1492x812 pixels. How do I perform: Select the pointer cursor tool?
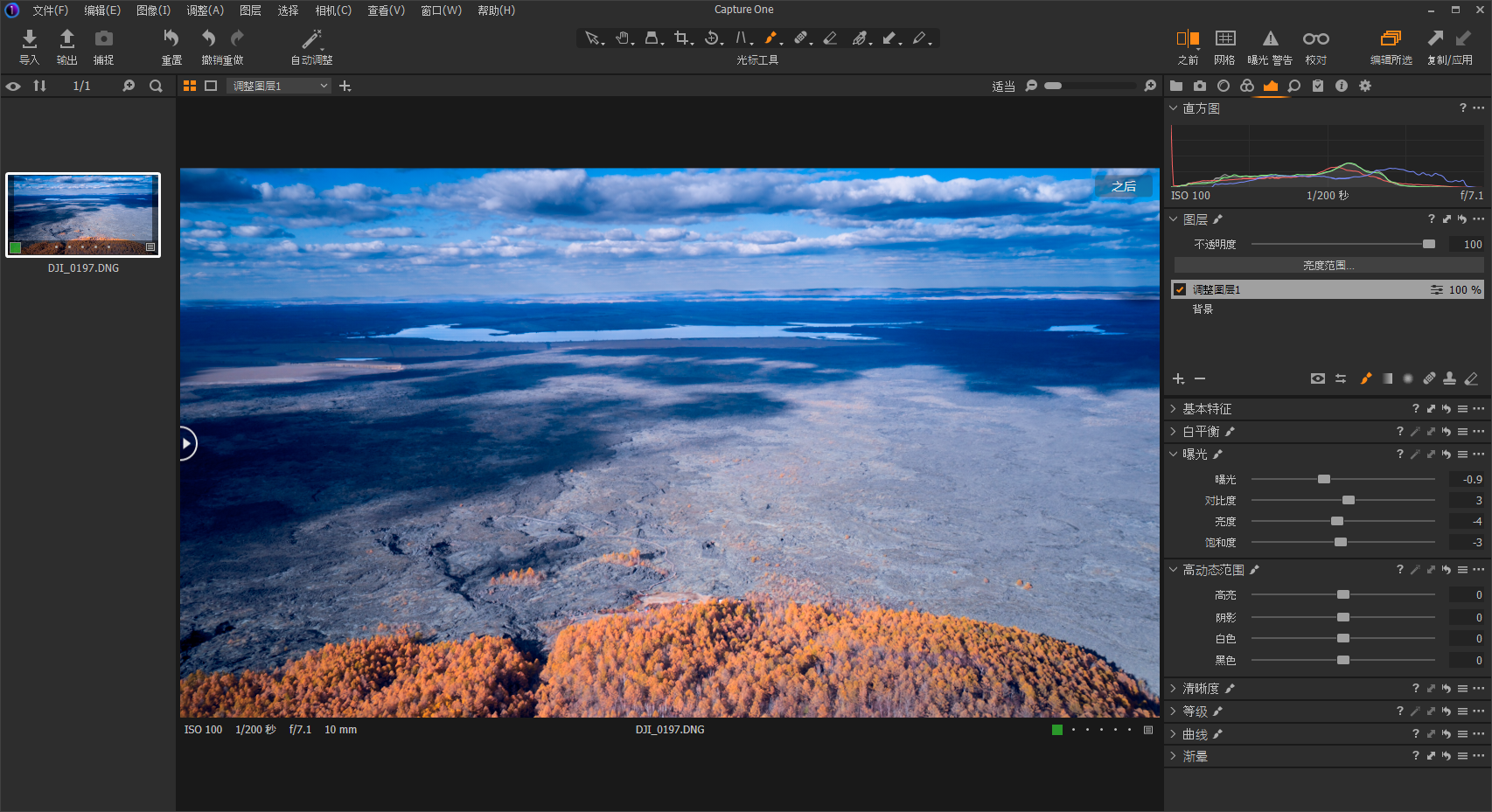[592, 38]
